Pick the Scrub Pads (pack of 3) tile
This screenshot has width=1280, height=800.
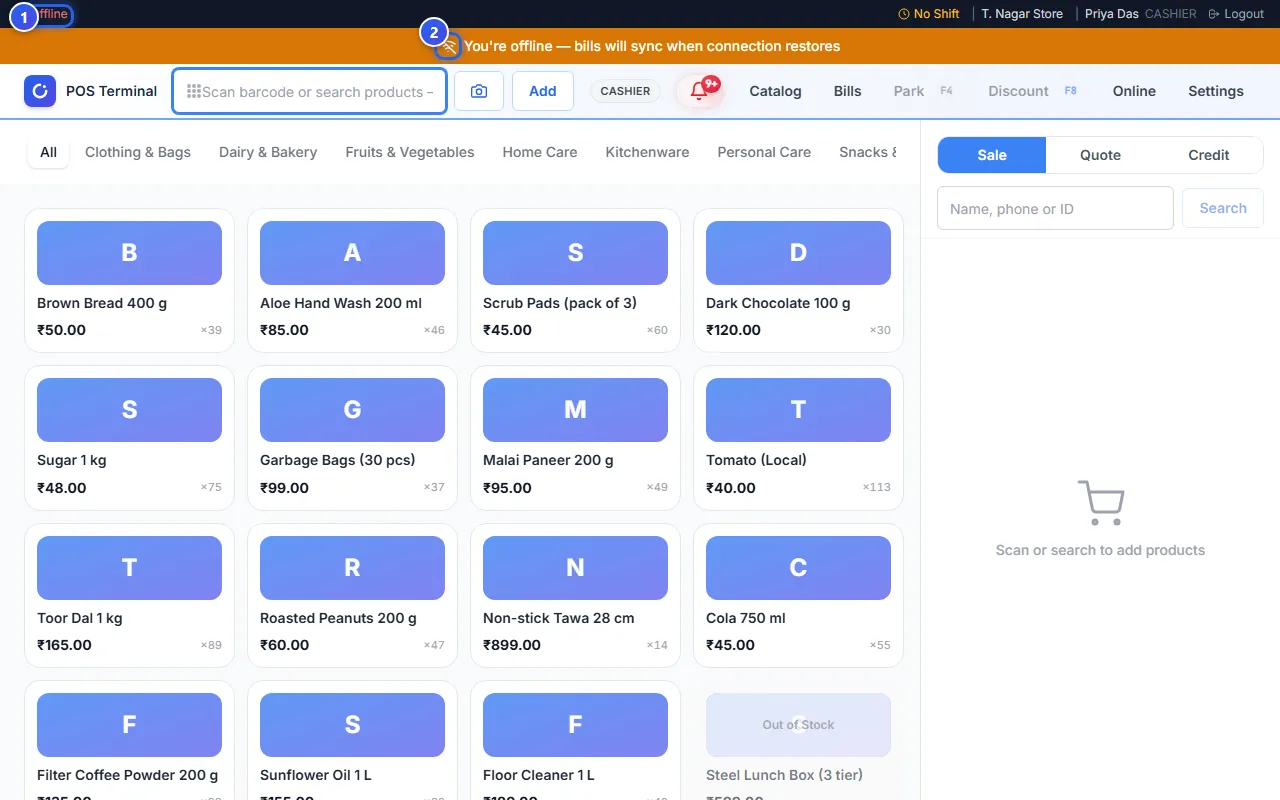coord(575,280)
